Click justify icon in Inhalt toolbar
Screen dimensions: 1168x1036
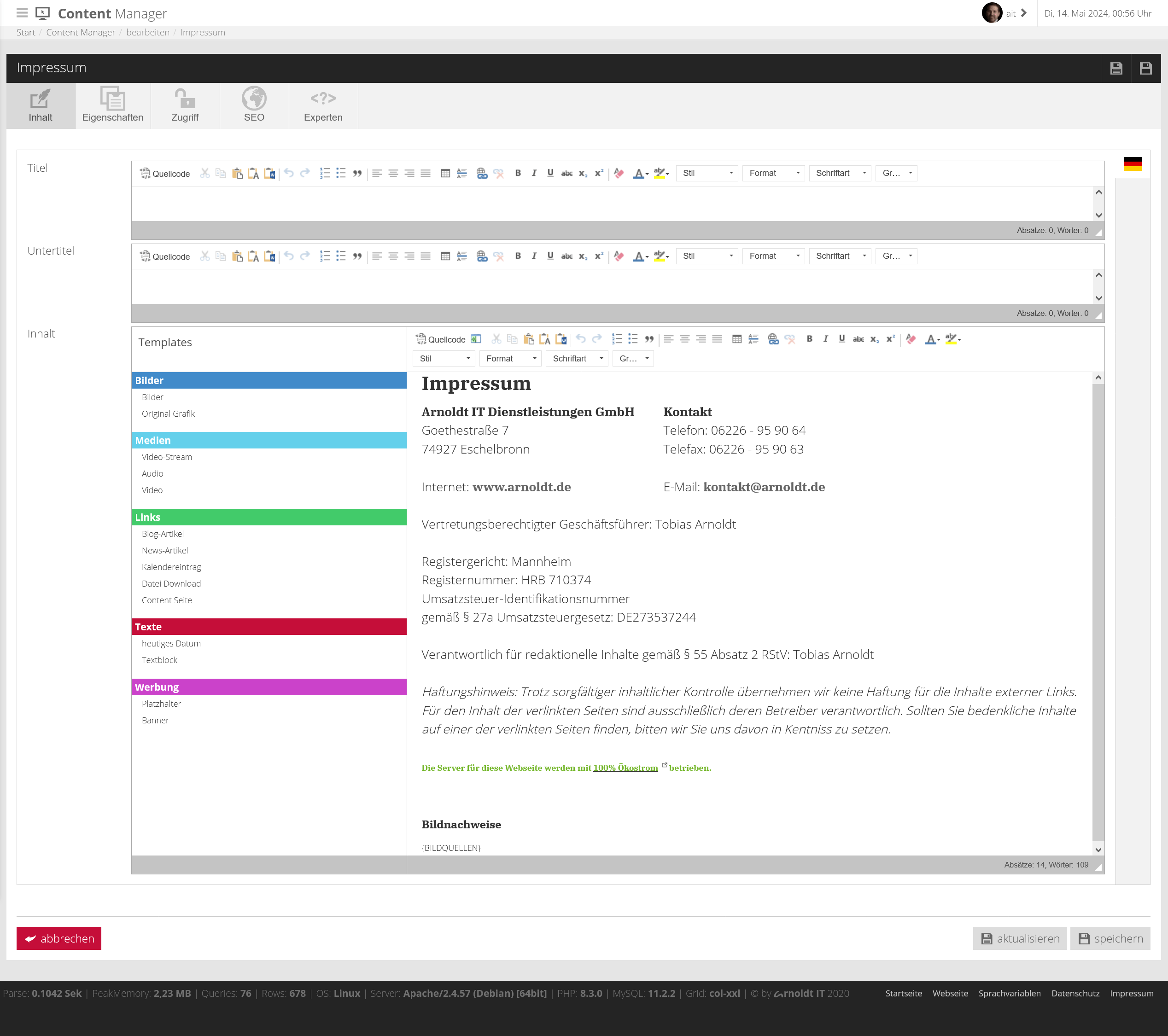point(717,339)
